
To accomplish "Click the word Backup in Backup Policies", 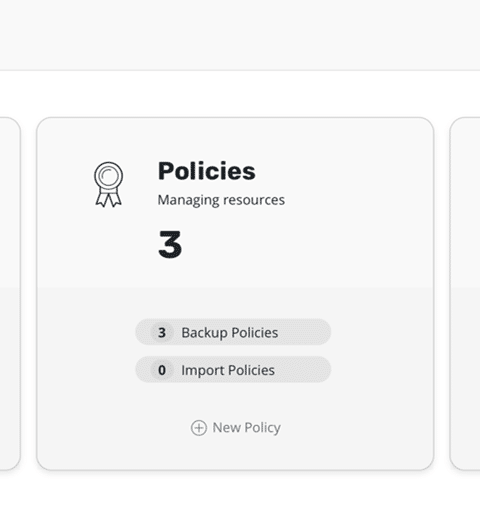I will (204, 333).
